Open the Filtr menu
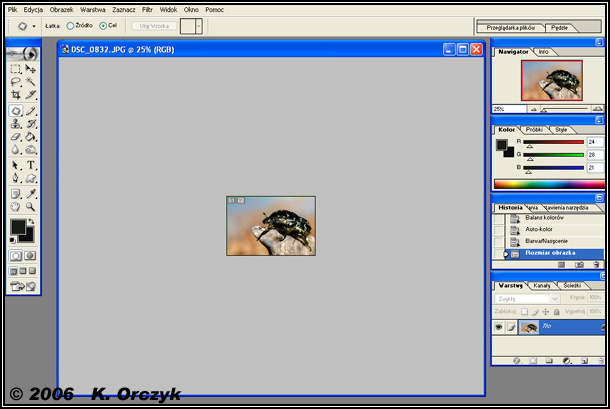The image size is (610, 409). [147, 8]
